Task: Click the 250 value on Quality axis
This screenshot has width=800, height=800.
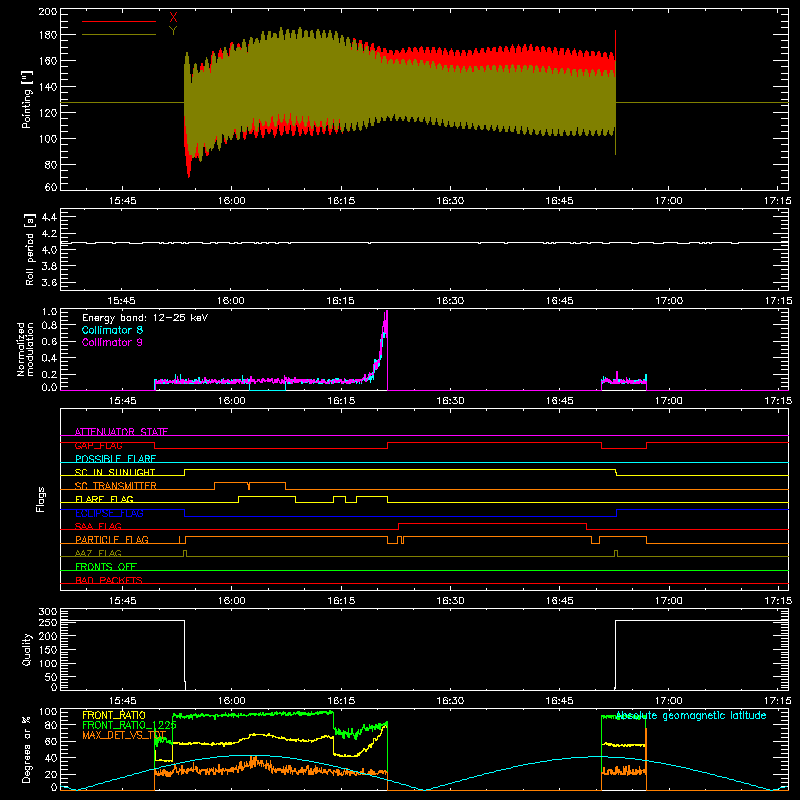Action: point(47,622)
